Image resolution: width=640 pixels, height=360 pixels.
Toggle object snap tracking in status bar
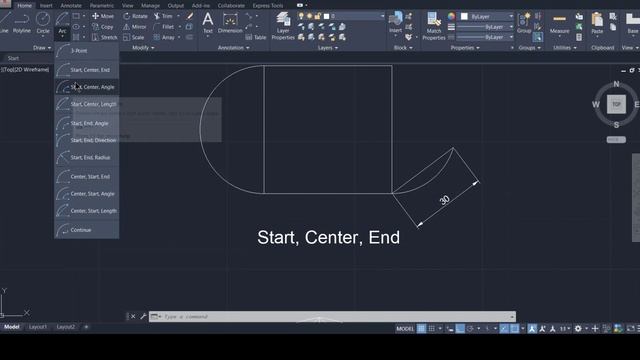[504, 329]
